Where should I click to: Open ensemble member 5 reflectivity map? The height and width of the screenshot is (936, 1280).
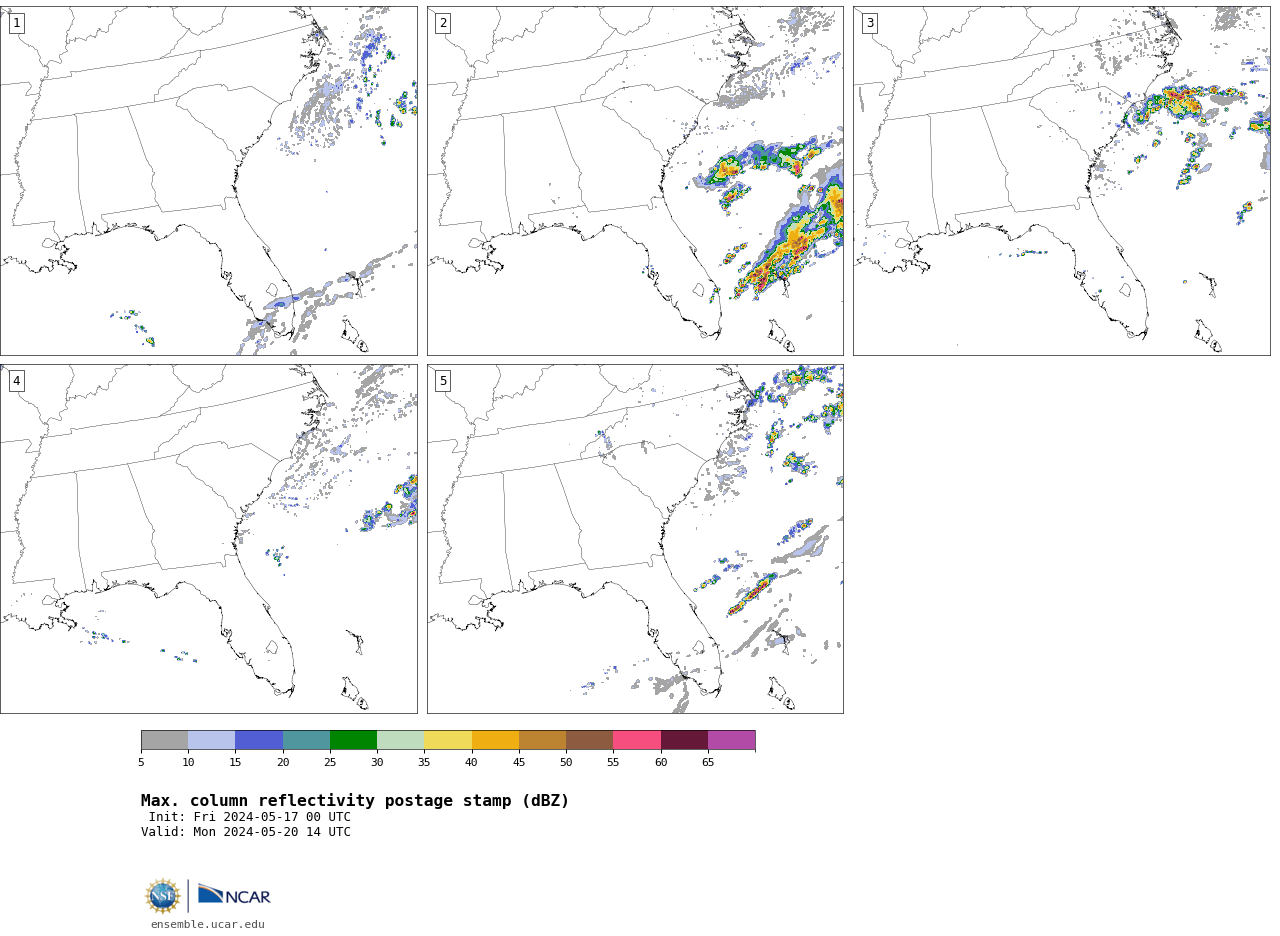[635, 539]
